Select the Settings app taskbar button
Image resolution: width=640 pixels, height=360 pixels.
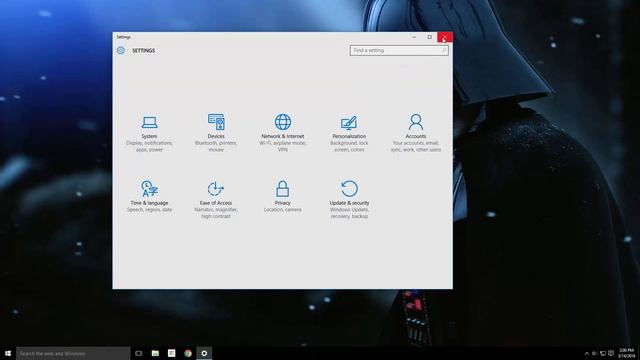(204, 353)
